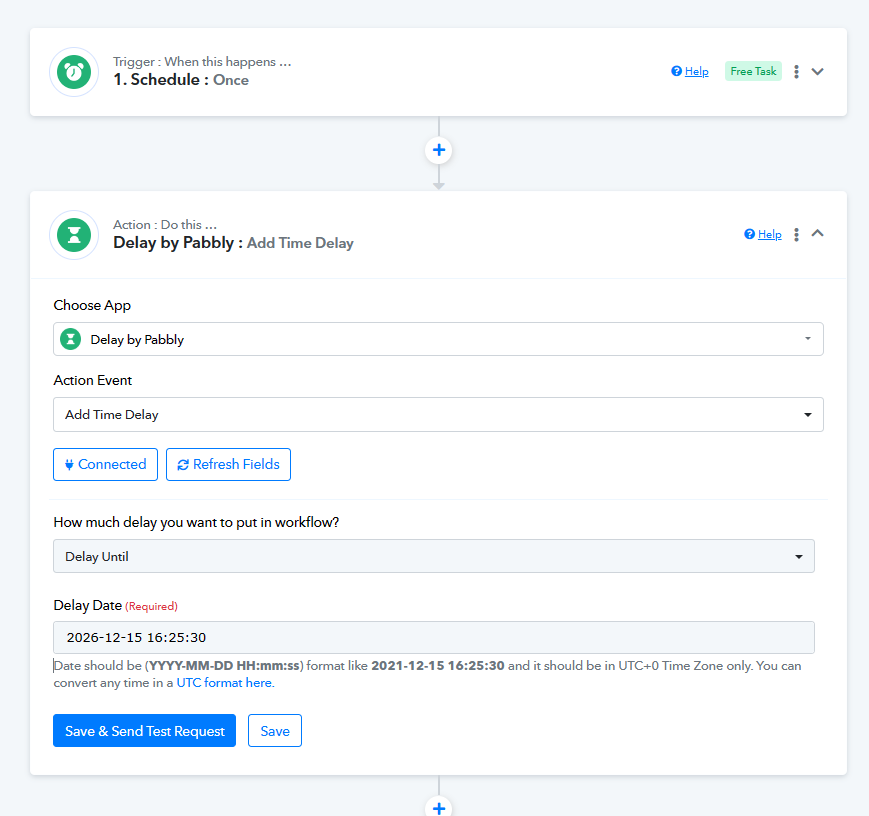Viewport: 869px width, 816px height.
Task: Click the '1. Schedule : Once' title
Action: click(x=181, y=80)
